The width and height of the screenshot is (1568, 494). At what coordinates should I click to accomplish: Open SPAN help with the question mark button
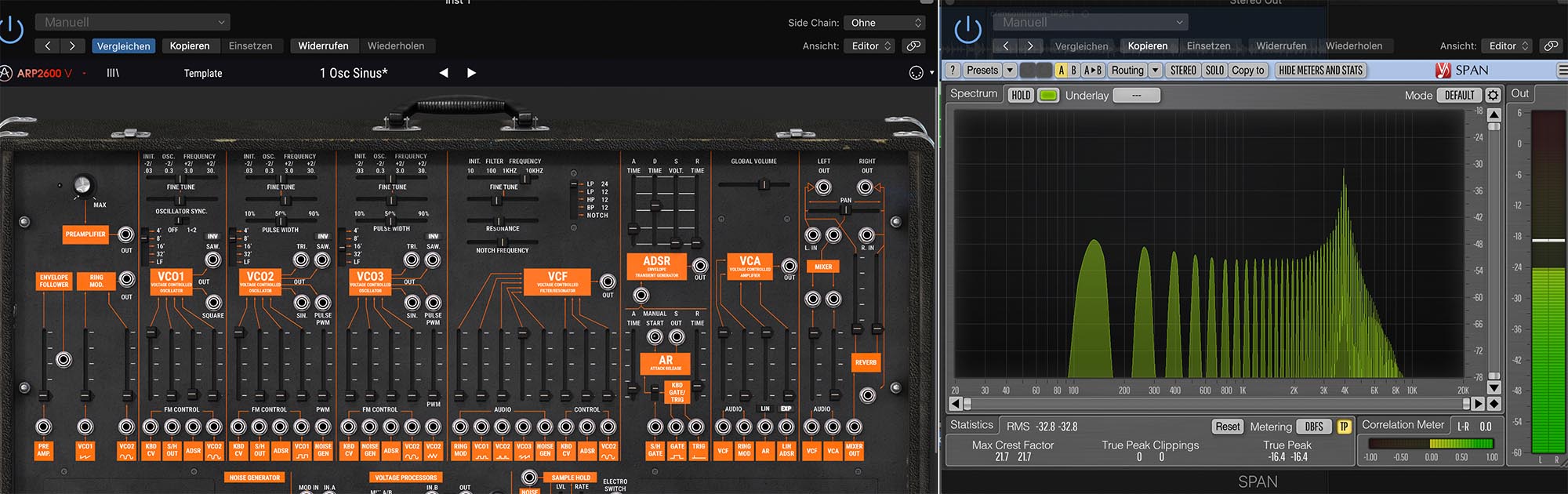[953, 71]
